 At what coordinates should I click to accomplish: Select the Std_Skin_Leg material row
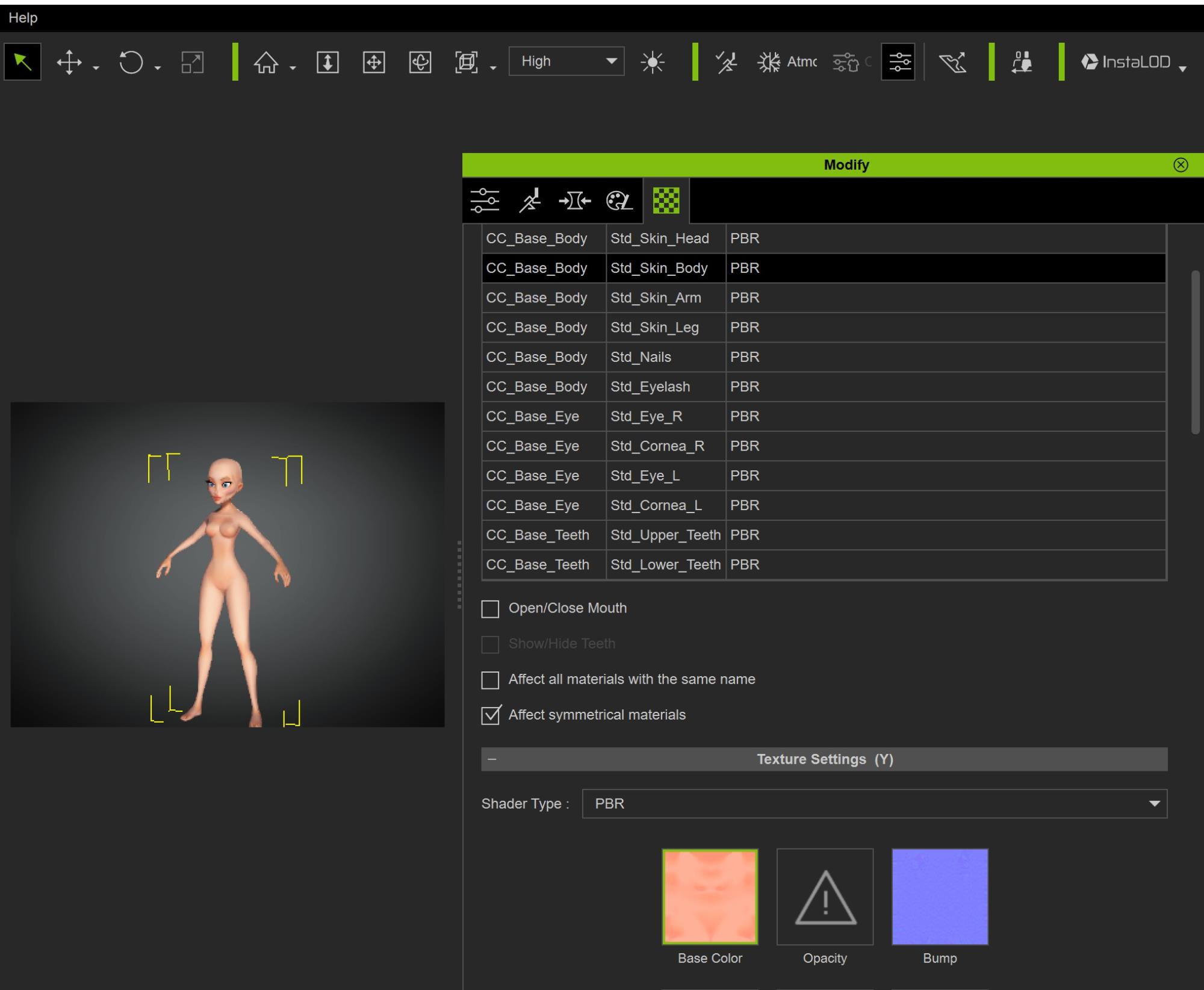824,328
